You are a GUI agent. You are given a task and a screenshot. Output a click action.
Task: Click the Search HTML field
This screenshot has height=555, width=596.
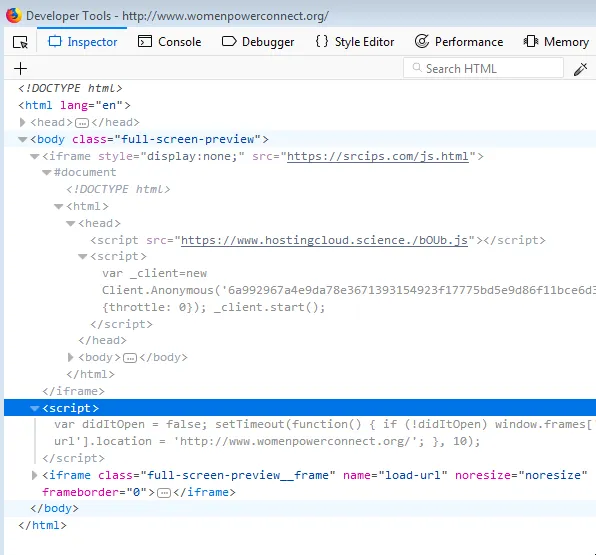coord(483,68)
